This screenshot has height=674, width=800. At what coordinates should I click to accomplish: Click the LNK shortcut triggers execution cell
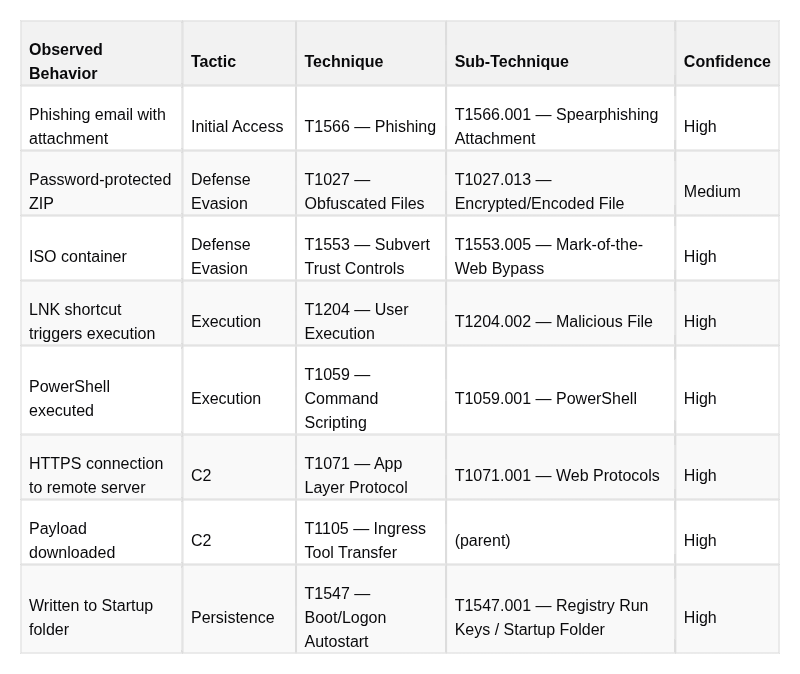(101, 313)
